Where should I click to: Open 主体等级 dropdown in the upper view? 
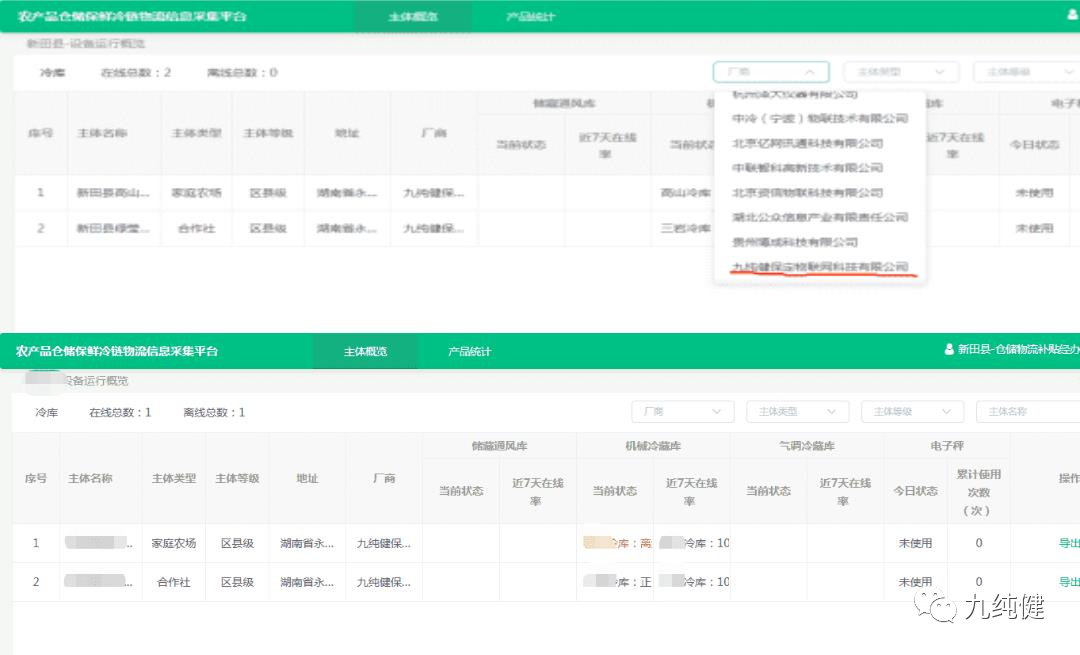pyautogui.click(x=1026, y=72)
